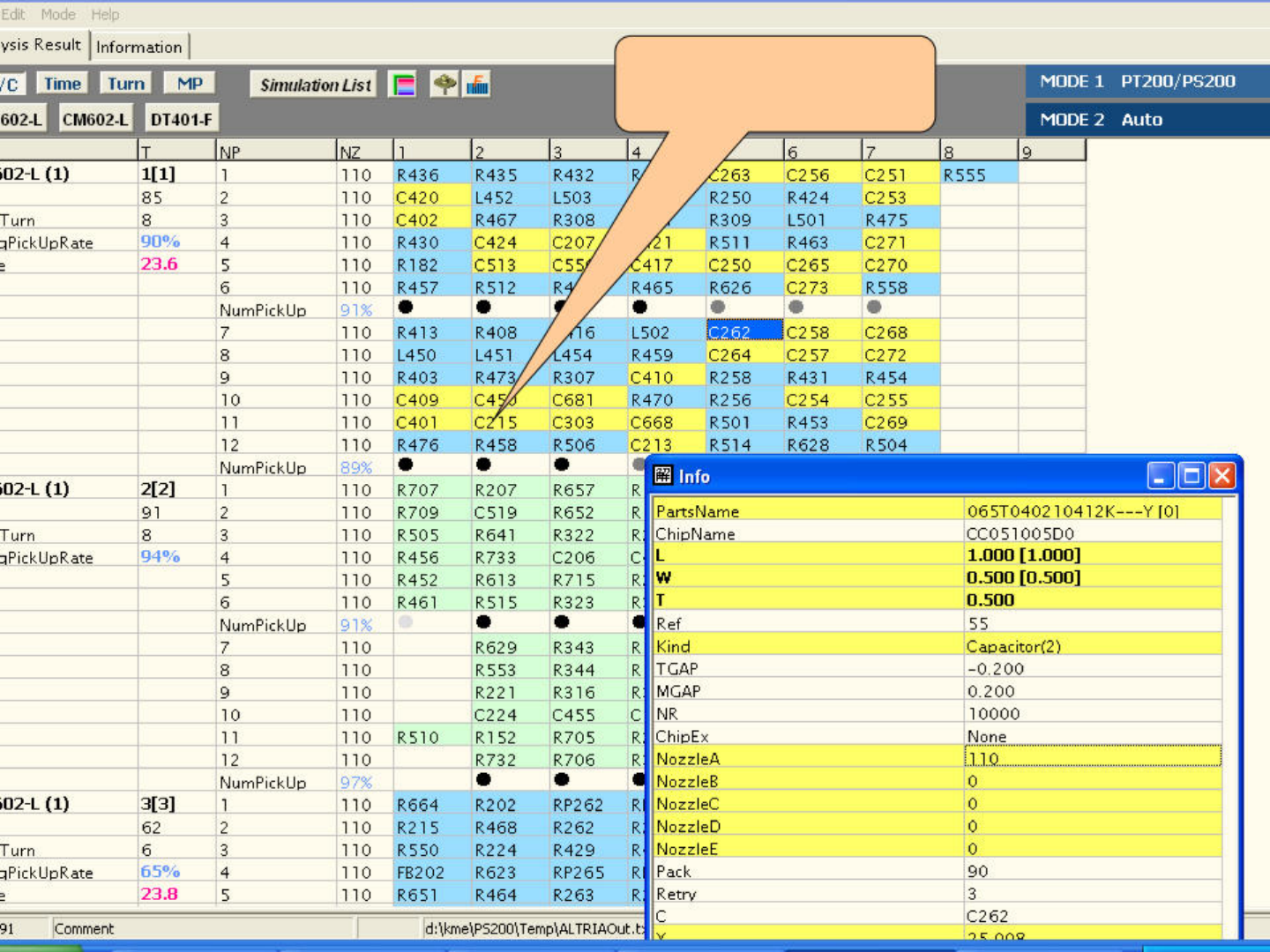The height and width of the screenshot is (952, 1270).
Task: Minimize the Info window
Action: [1160, 476]
